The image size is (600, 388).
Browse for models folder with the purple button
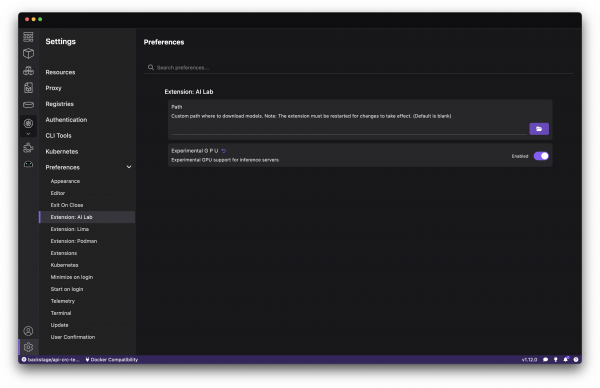[x=539, y=129]
